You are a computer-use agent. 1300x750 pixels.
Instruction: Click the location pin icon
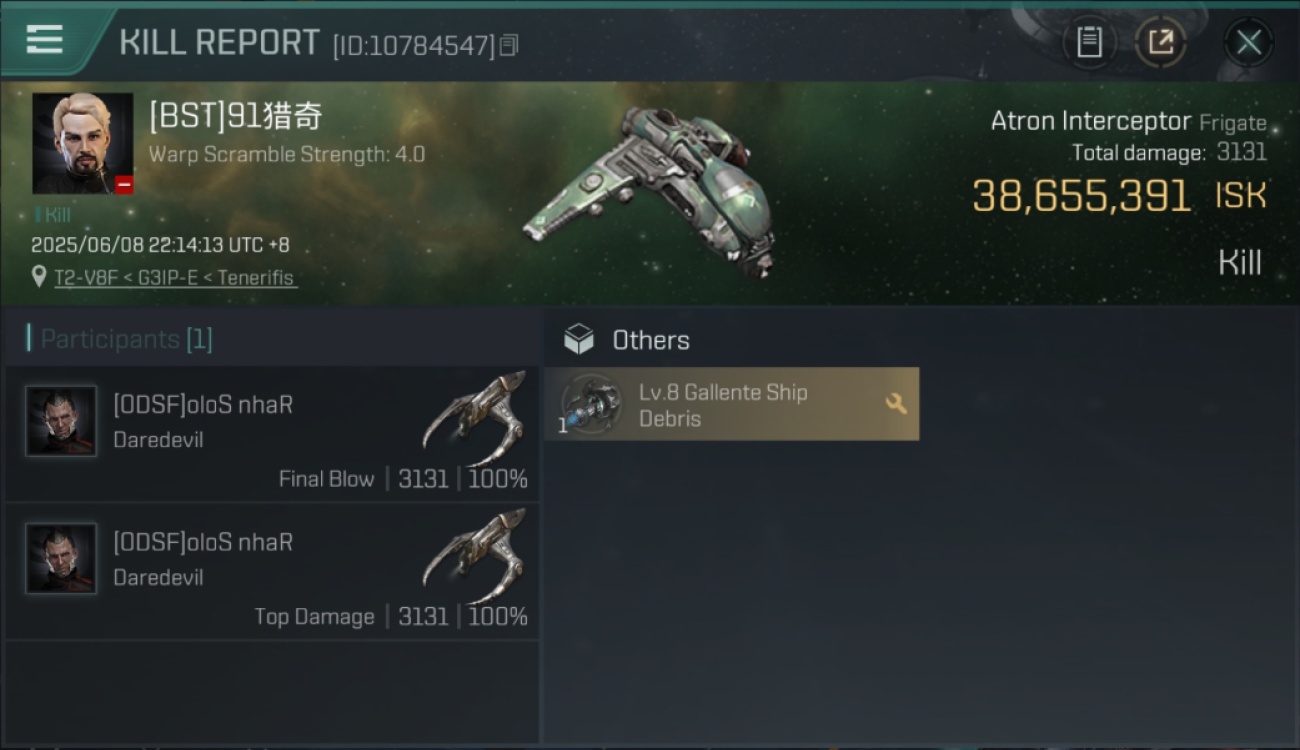[39, 277]
